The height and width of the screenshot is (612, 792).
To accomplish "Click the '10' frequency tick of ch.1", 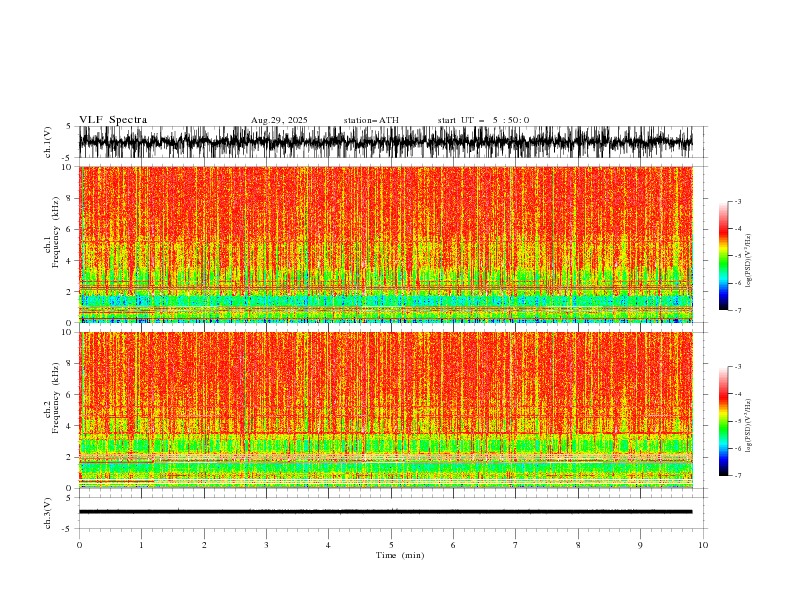I will tap(68, 167).
